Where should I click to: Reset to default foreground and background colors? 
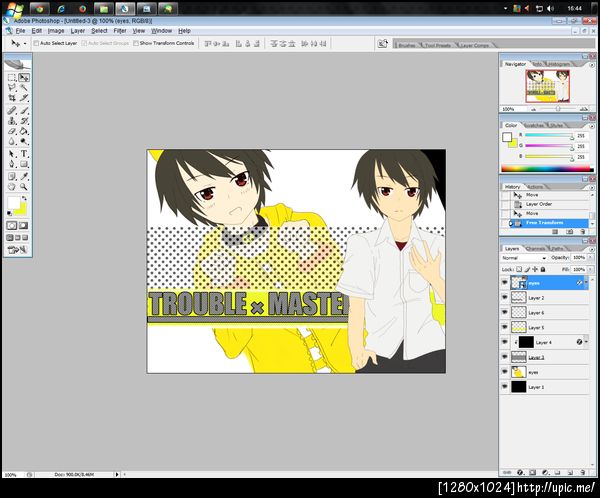tap(10, 213)
